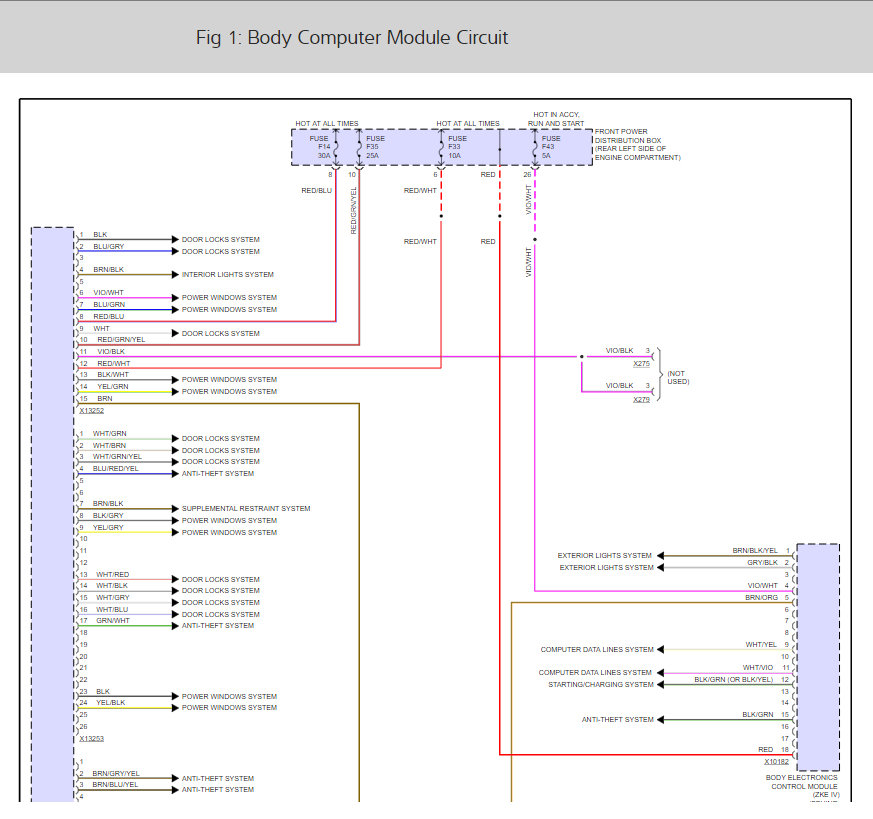Click 'EXTERIOR LIGHTS SYSTEM' on the BRN/BLK/YEL wire
Viewport: 873px width, 819px height.
605,556
